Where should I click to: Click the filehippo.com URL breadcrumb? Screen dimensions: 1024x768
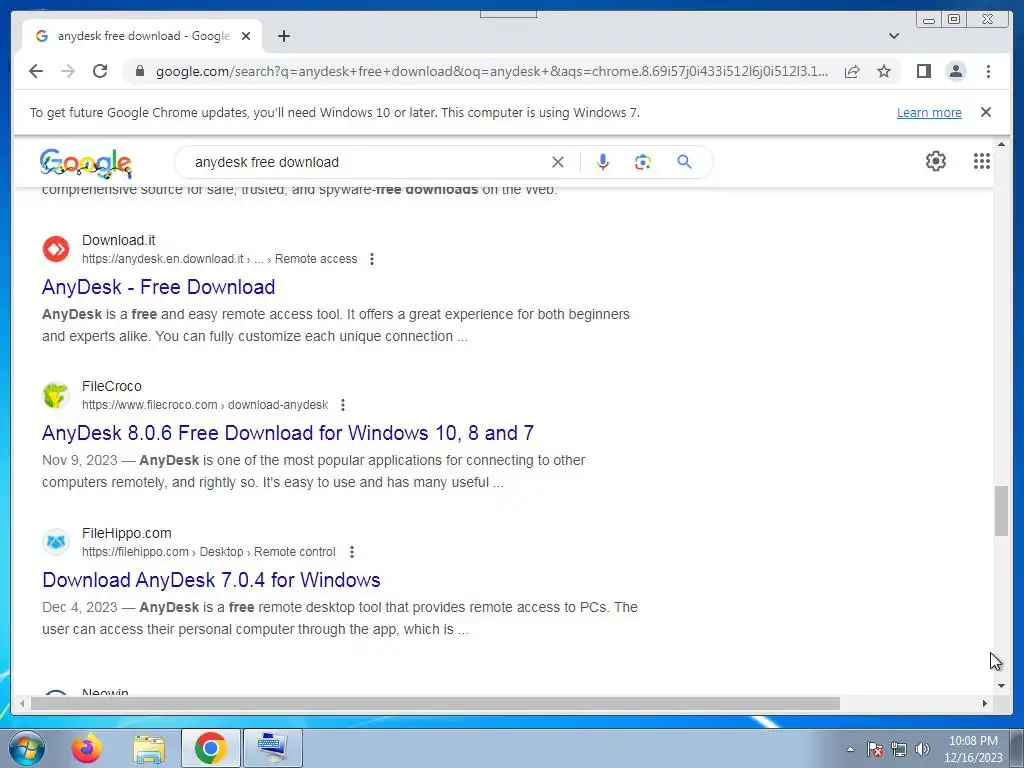click(x=208, y=552)
